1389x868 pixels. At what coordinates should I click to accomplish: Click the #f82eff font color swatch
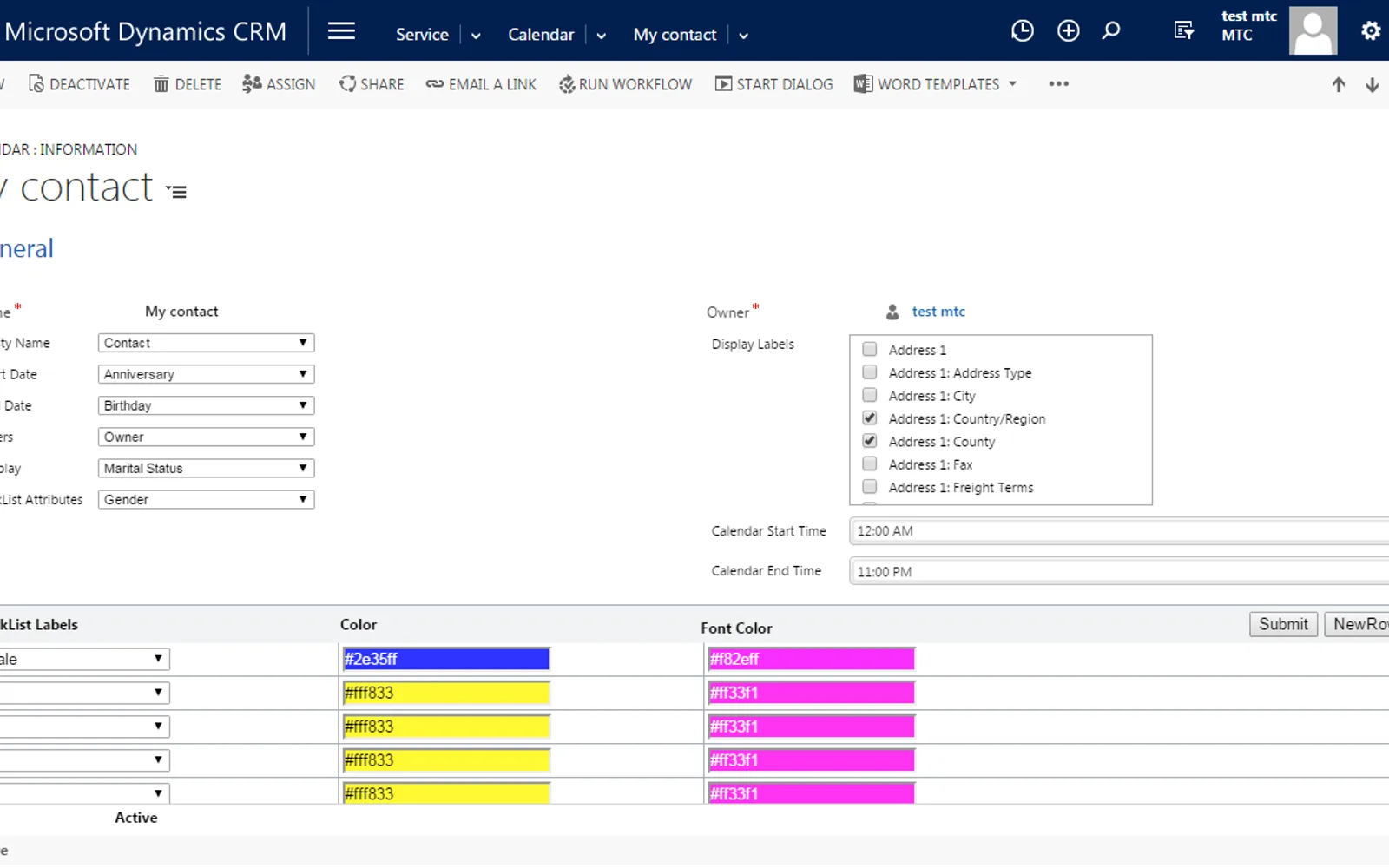(x=812, y=659)
